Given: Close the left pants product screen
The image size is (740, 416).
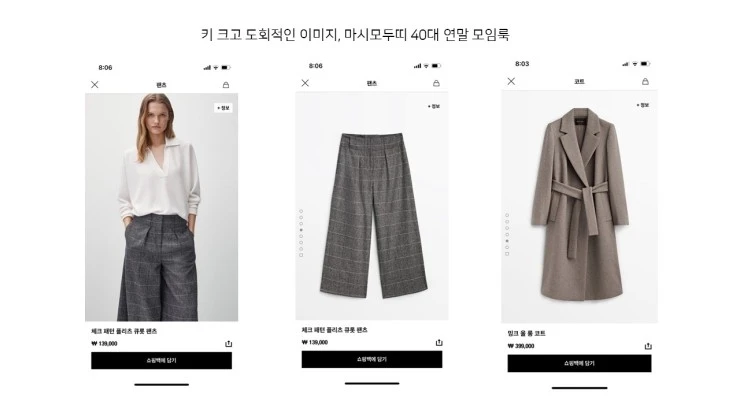Looking at the screenshot, I should click(95, 85).
